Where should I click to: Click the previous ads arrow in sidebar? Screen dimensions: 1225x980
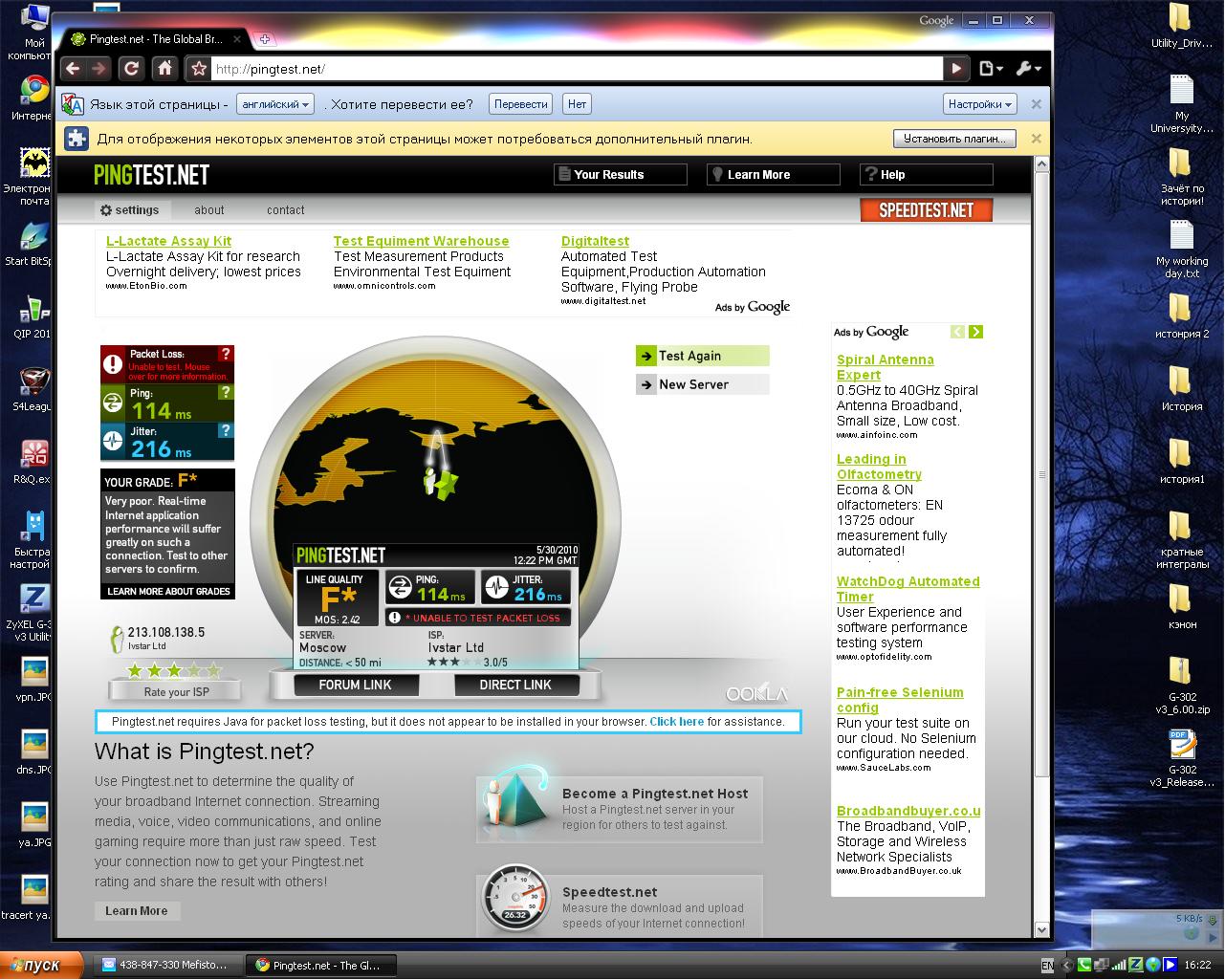coord(957,332)
